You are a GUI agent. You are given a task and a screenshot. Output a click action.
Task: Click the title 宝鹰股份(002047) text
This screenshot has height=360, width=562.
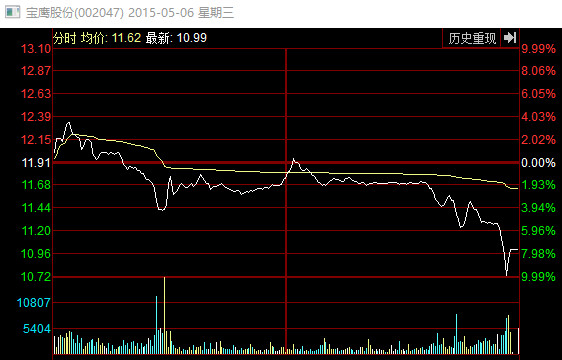pos(75,13)
